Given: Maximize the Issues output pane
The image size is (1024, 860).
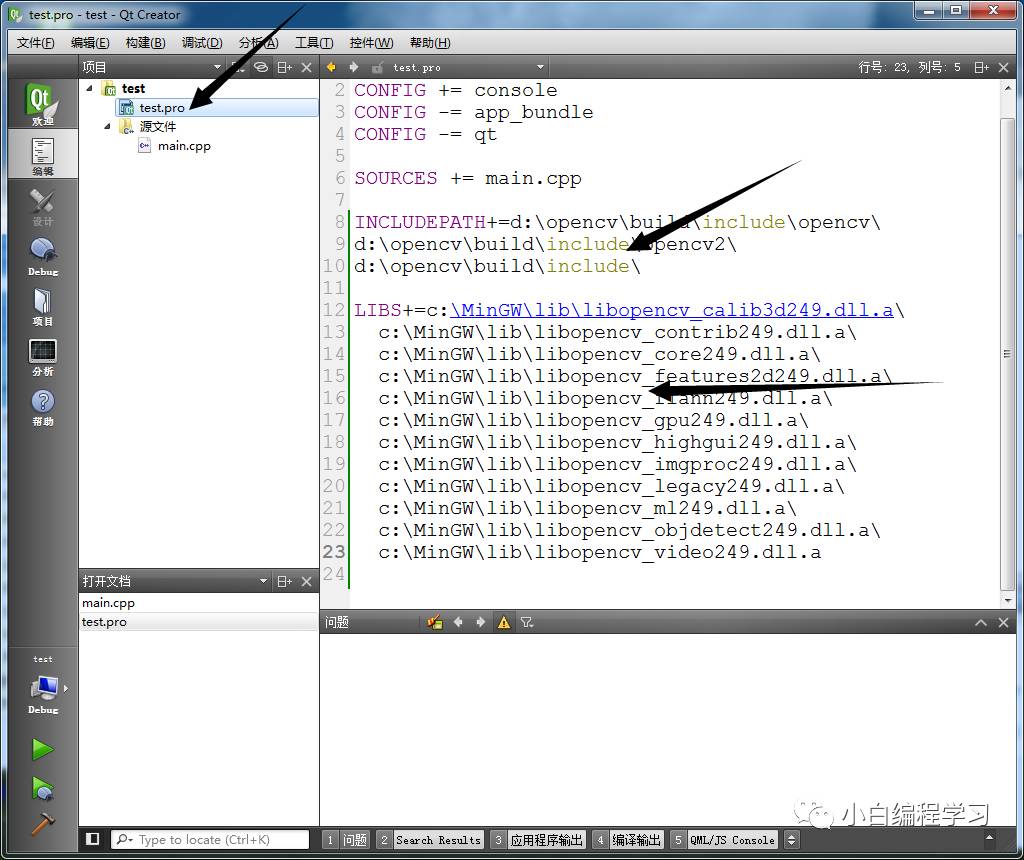Looking at the screenshot, I should 981,622.
